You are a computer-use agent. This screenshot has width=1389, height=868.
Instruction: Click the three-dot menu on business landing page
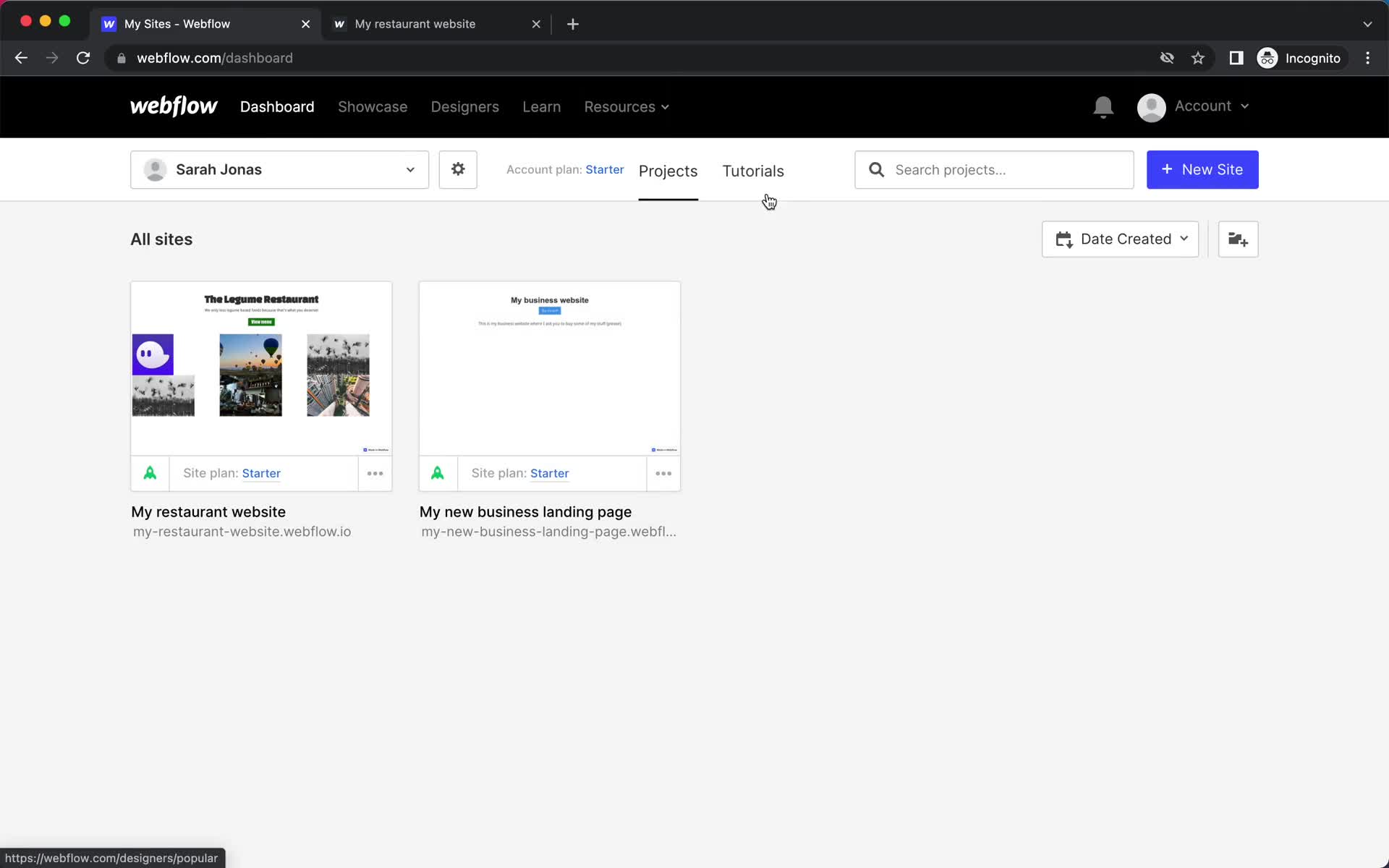point(663,473)
